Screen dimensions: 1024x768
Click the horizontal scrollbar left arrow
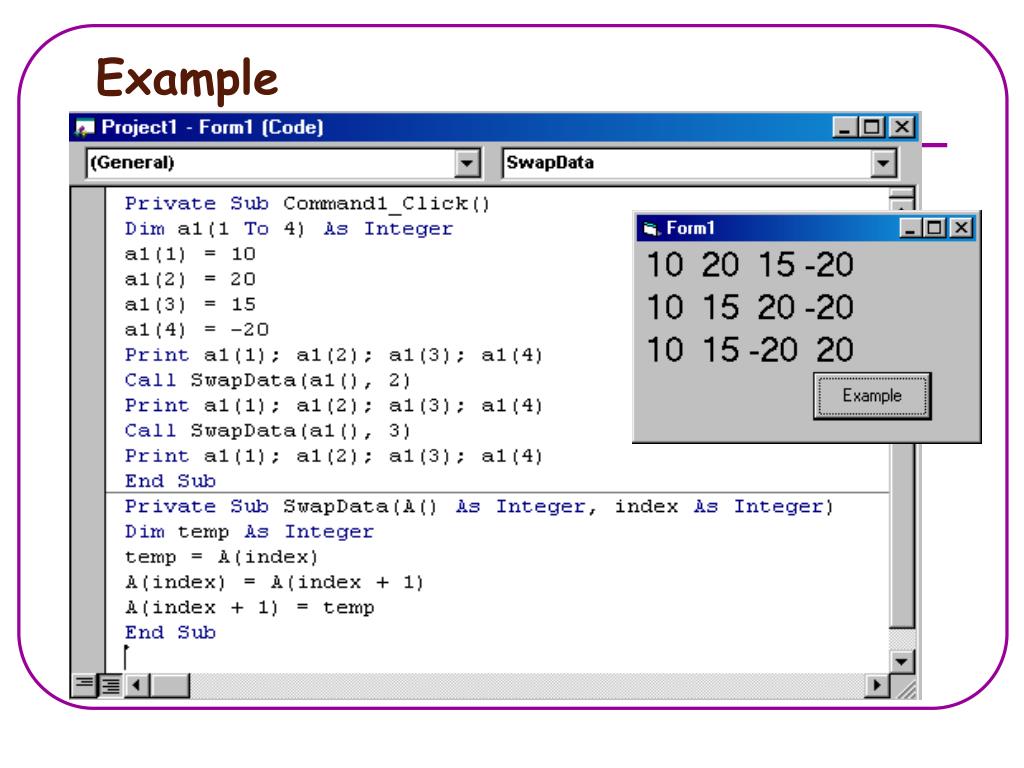[136, 685]
